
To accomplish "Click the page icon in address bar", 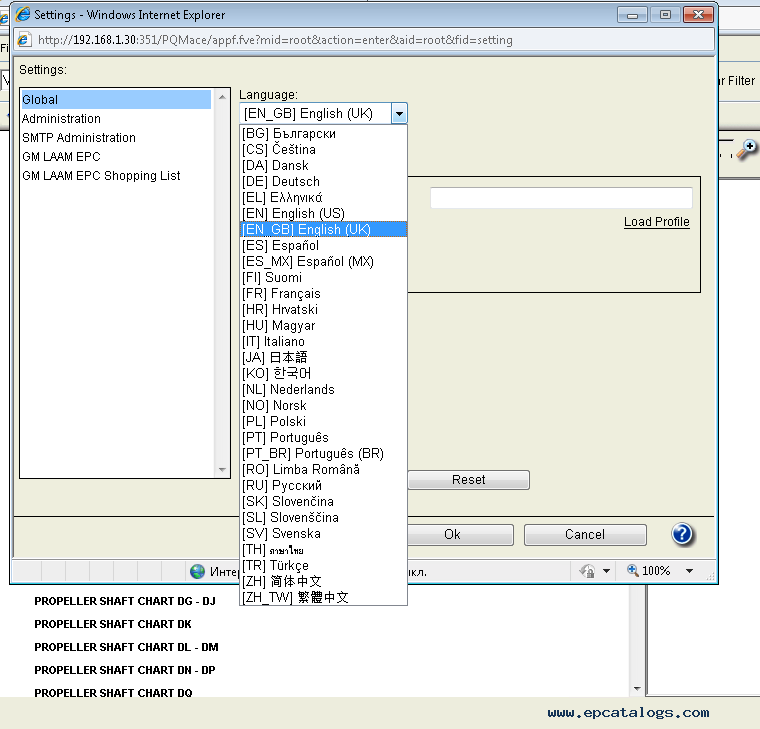I will 24,40.
